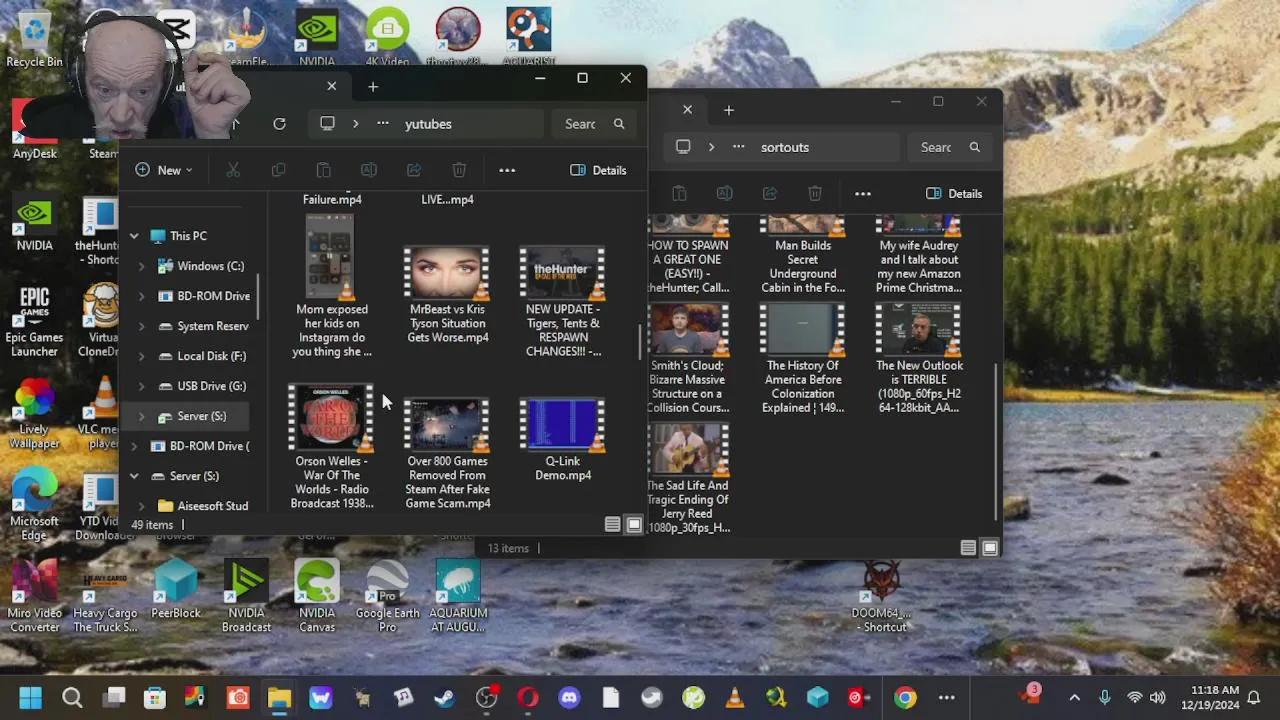1280x720 pixels.
Task: Select the Q-Link Demo.mp4 video thumbnail
Action: pos(562,440)
